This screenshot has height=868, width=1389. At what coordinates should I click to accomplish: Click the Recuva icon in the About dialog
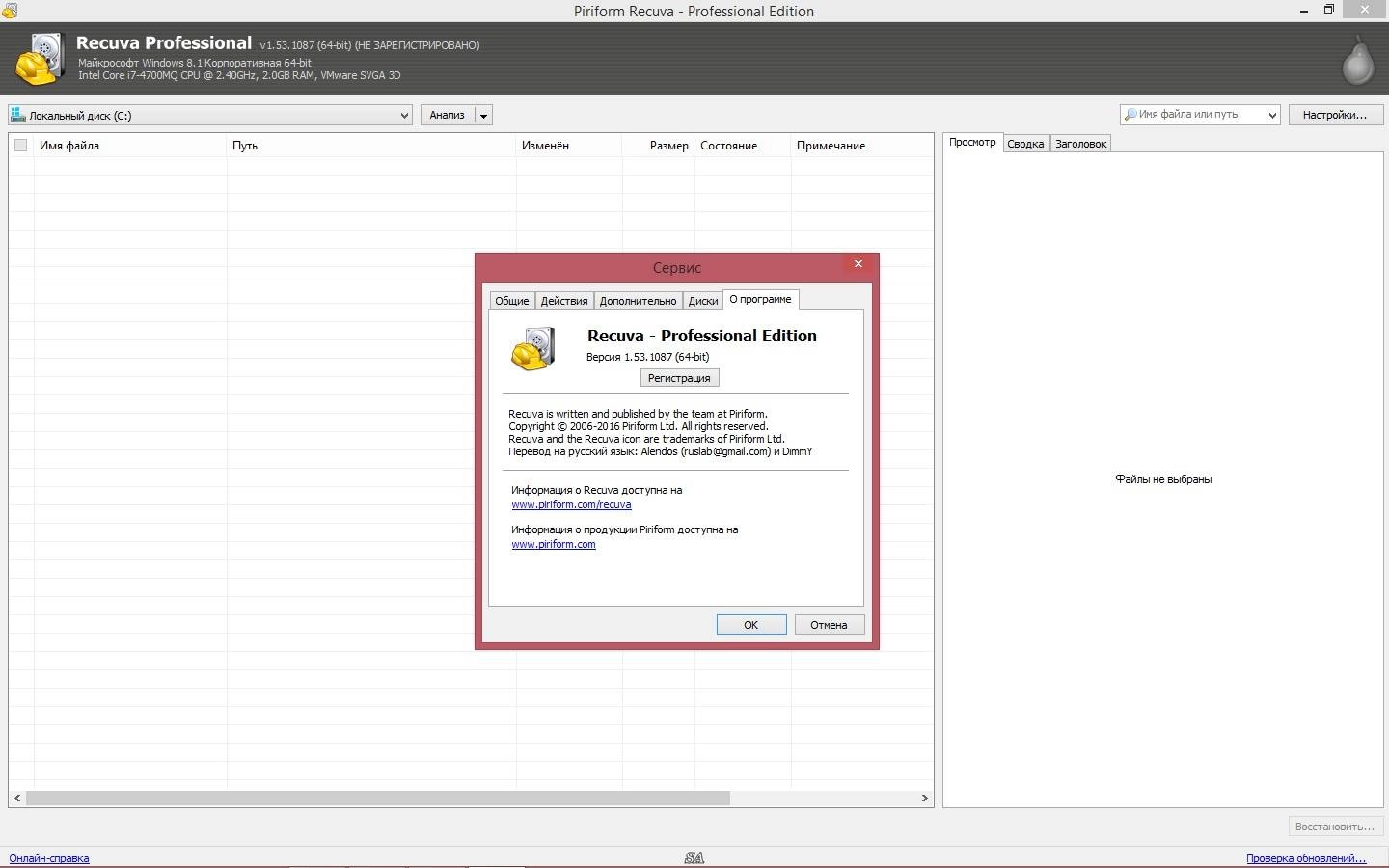(x=533, y=348)
